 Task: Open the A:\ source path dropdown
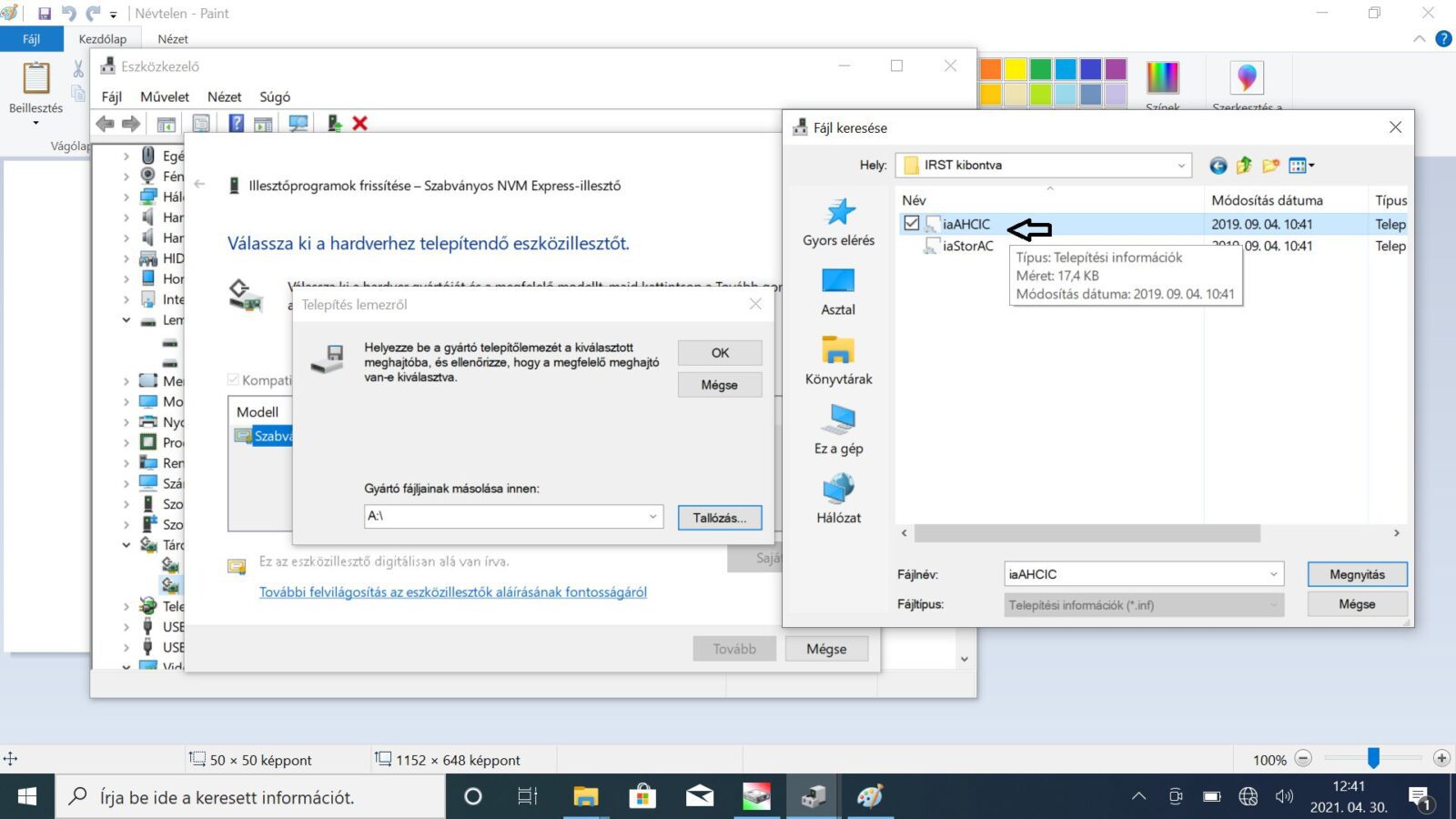(652, 517)
